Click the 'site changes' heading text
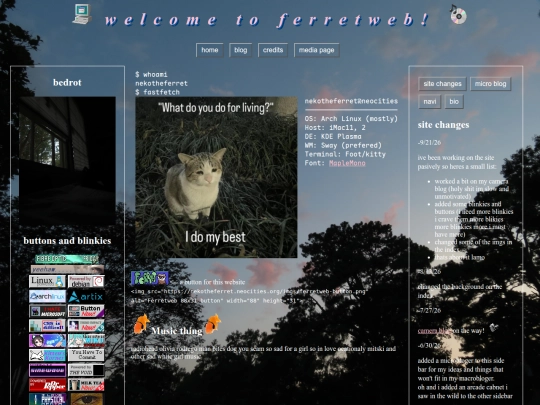Image resolution: width=540 pixels, height=405 pixels. coord(443,125)
